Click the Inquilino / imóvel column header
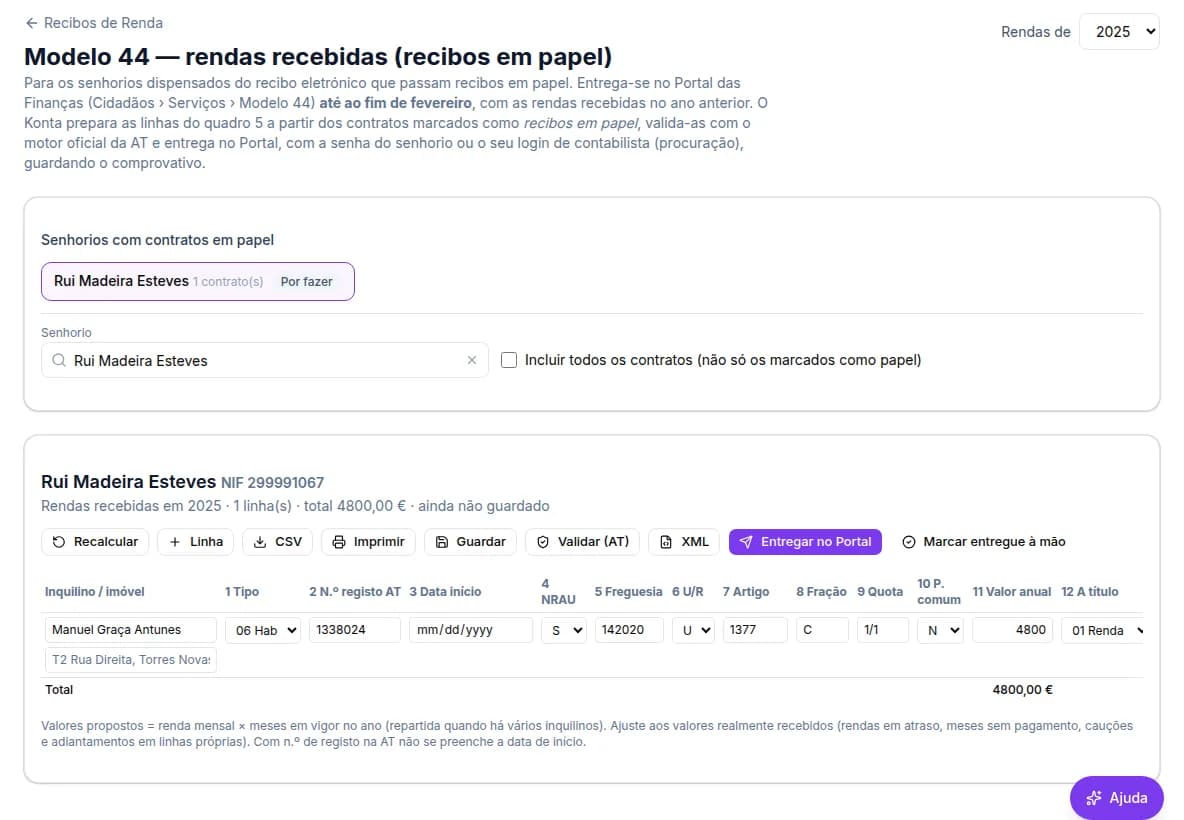The image size is (1184, 820). click(x=94, y=592)
